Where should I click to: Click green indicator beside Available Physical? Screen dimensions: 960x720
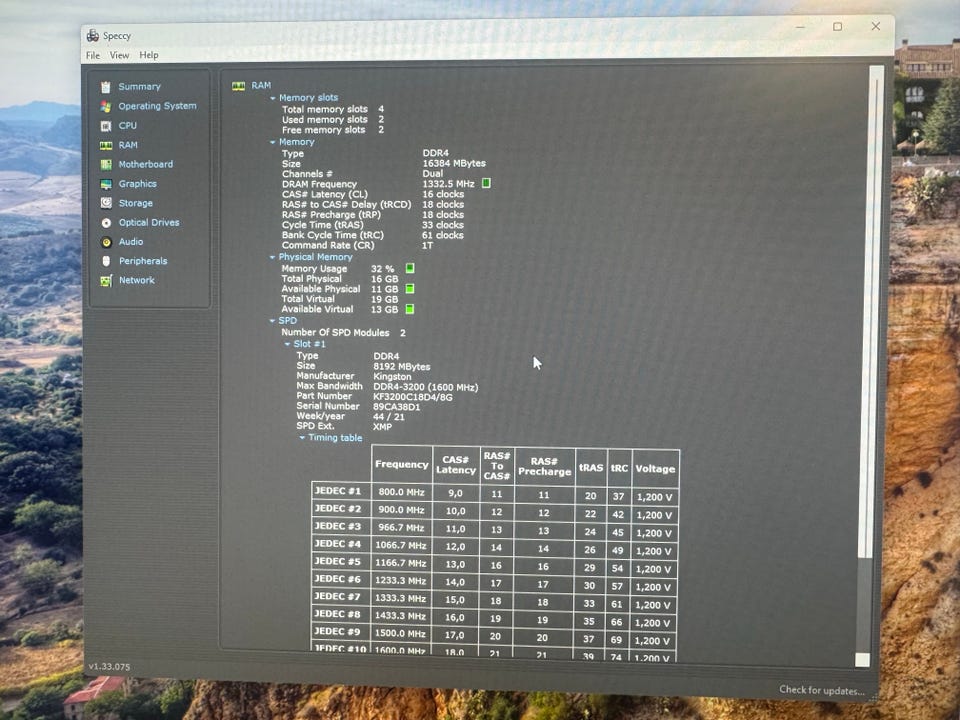coord(410,288)
